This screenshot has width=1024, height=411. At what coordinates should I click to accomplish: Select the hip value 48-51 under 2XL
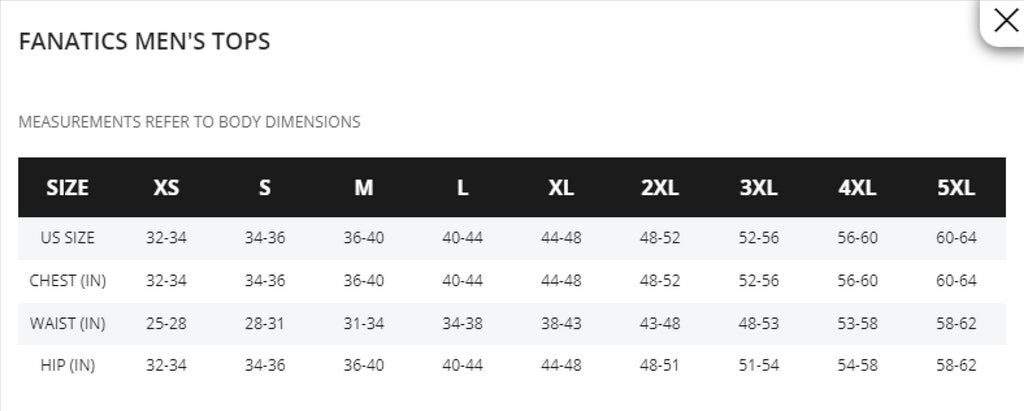[x=660, y=365]
